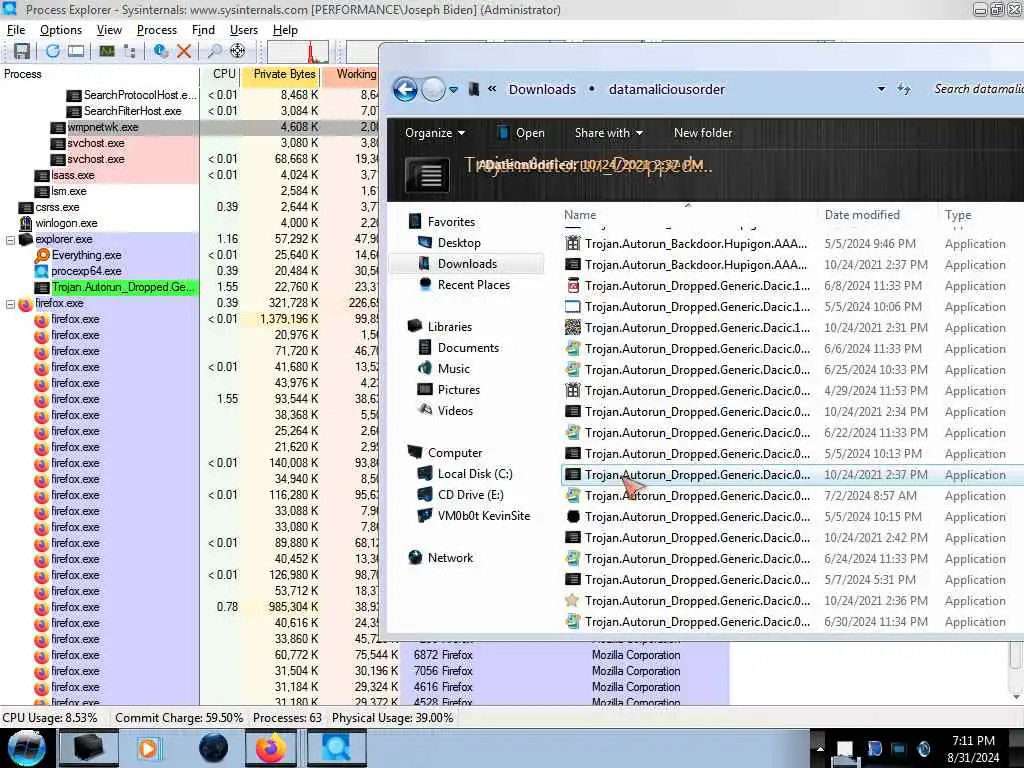The height and width of the screenshot is (768, 1024).
Task: Open the Find menu
Action: coord(203,30)
